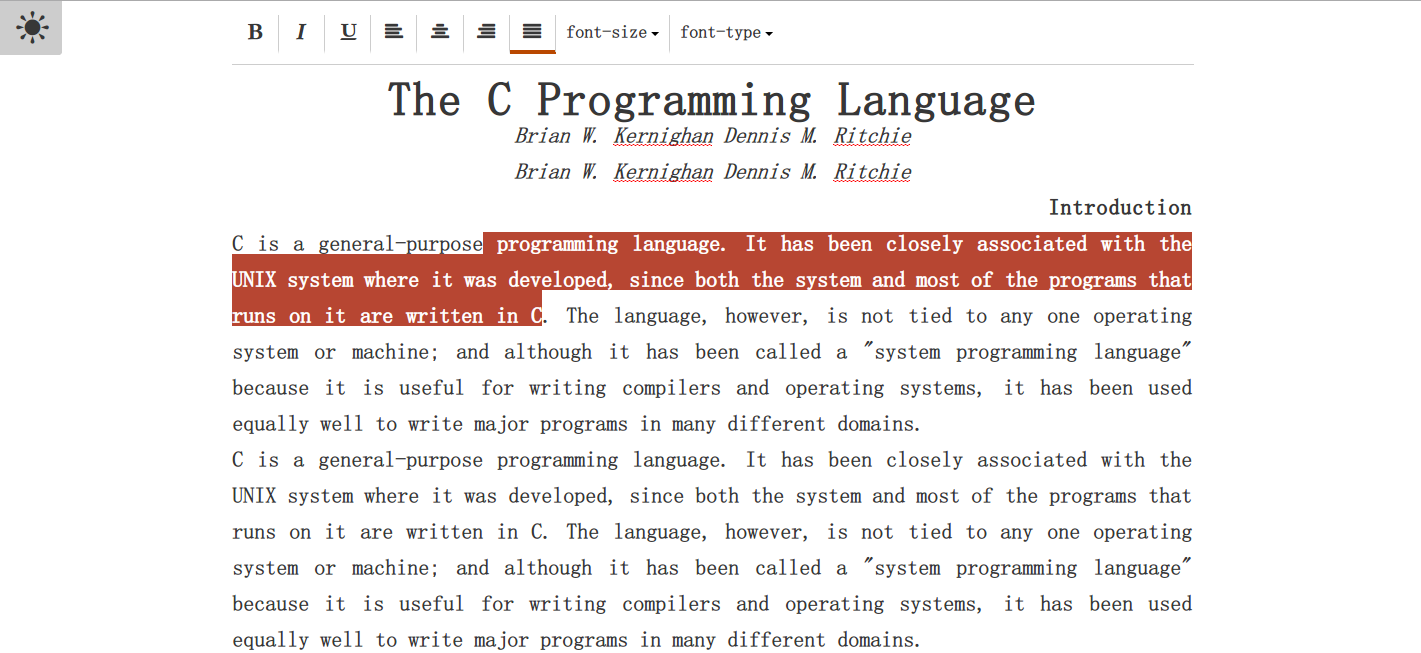Select the active justify alignment icon

[x=532, y=32]
